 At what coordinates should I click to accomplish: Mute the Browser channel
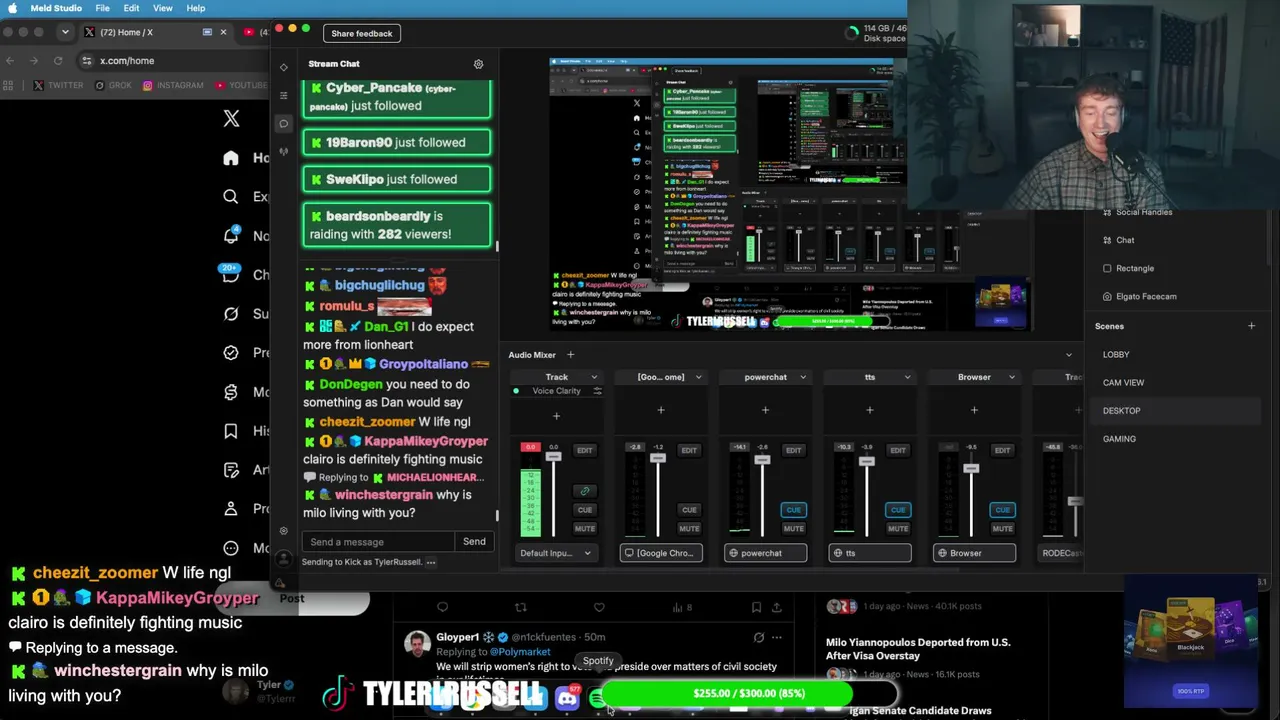[x=1002, y=529]
